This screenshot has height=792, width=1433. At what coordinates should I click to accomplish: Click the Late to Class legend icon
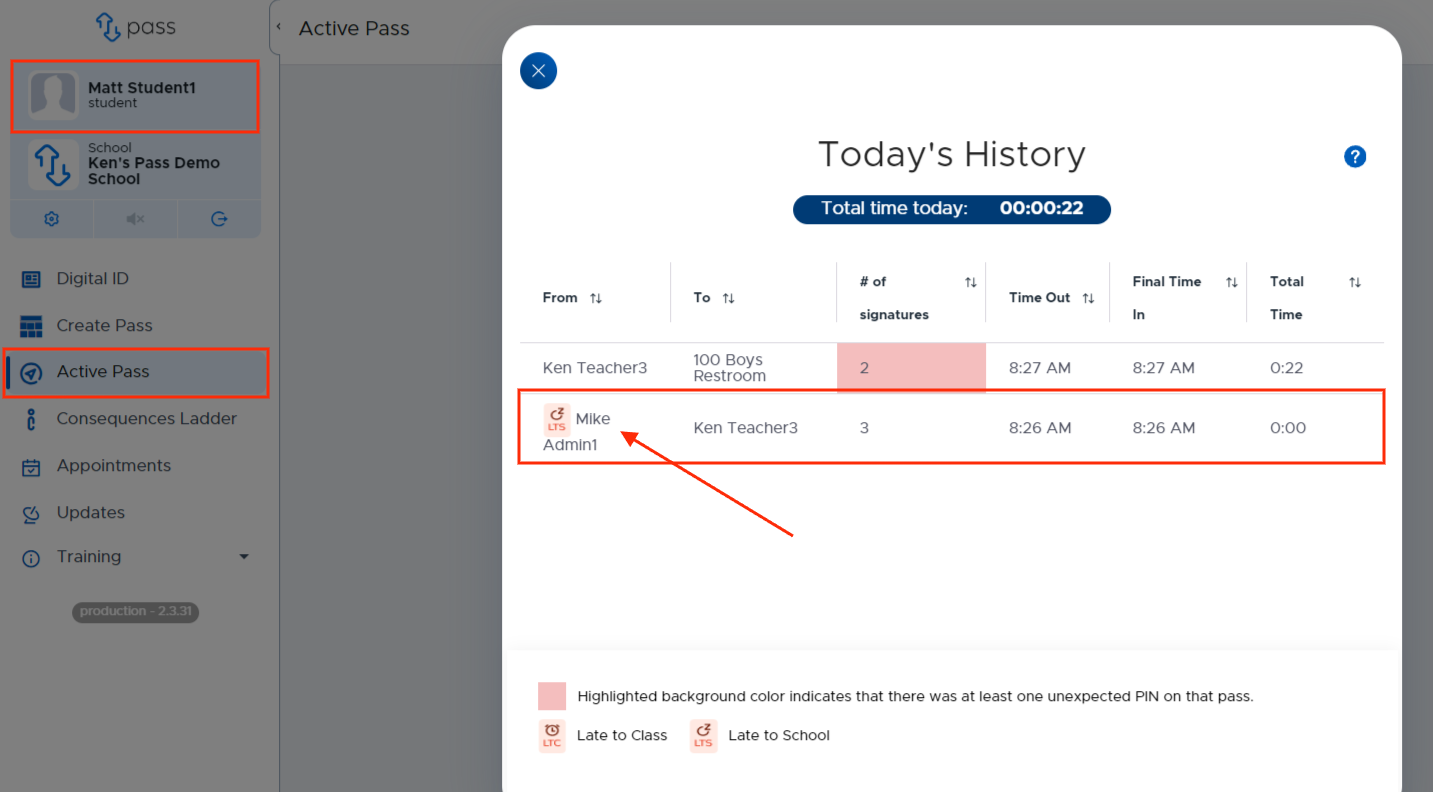click(552, 736)
